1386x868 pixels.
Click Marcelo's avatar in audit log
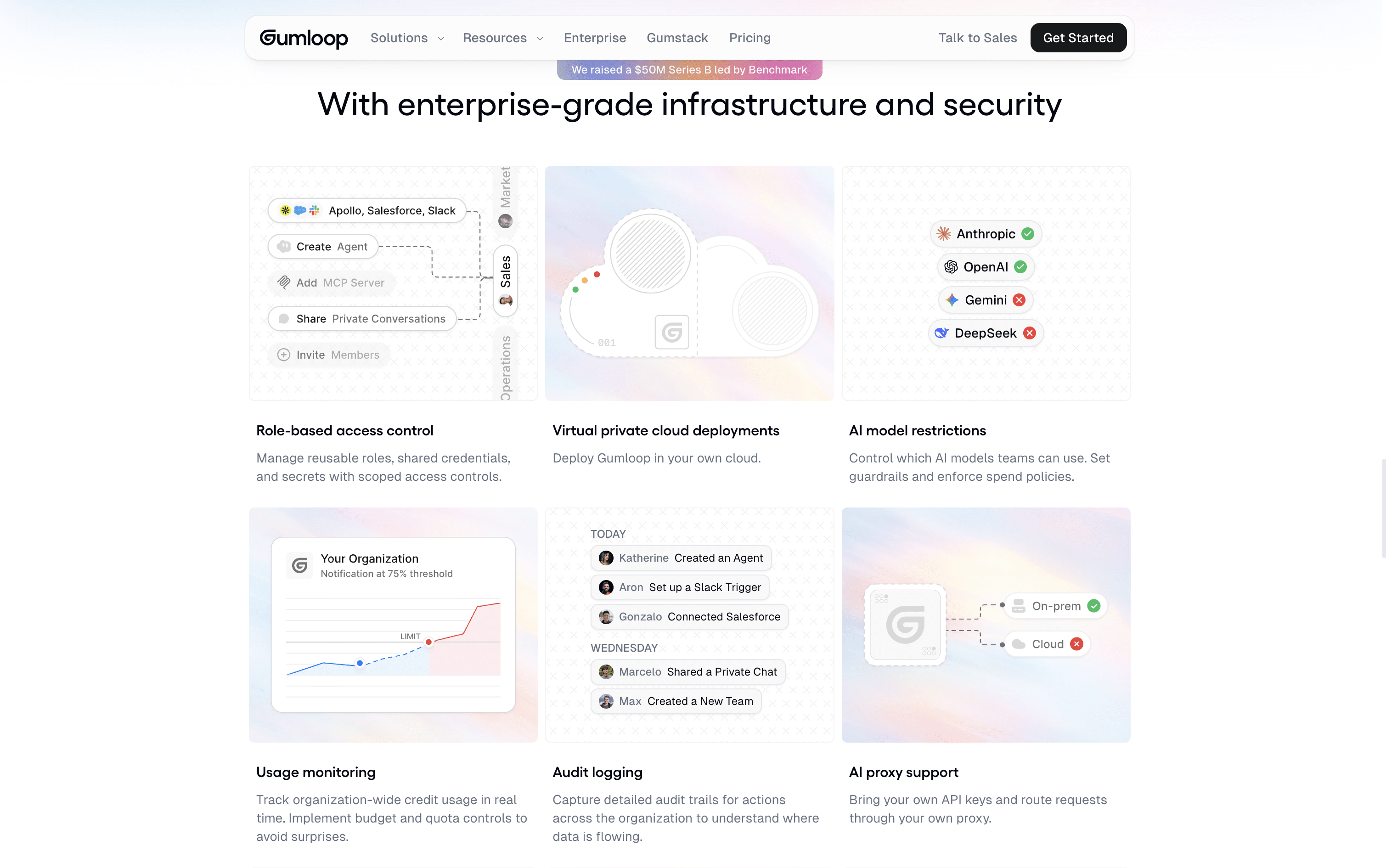tap(606, 671)
